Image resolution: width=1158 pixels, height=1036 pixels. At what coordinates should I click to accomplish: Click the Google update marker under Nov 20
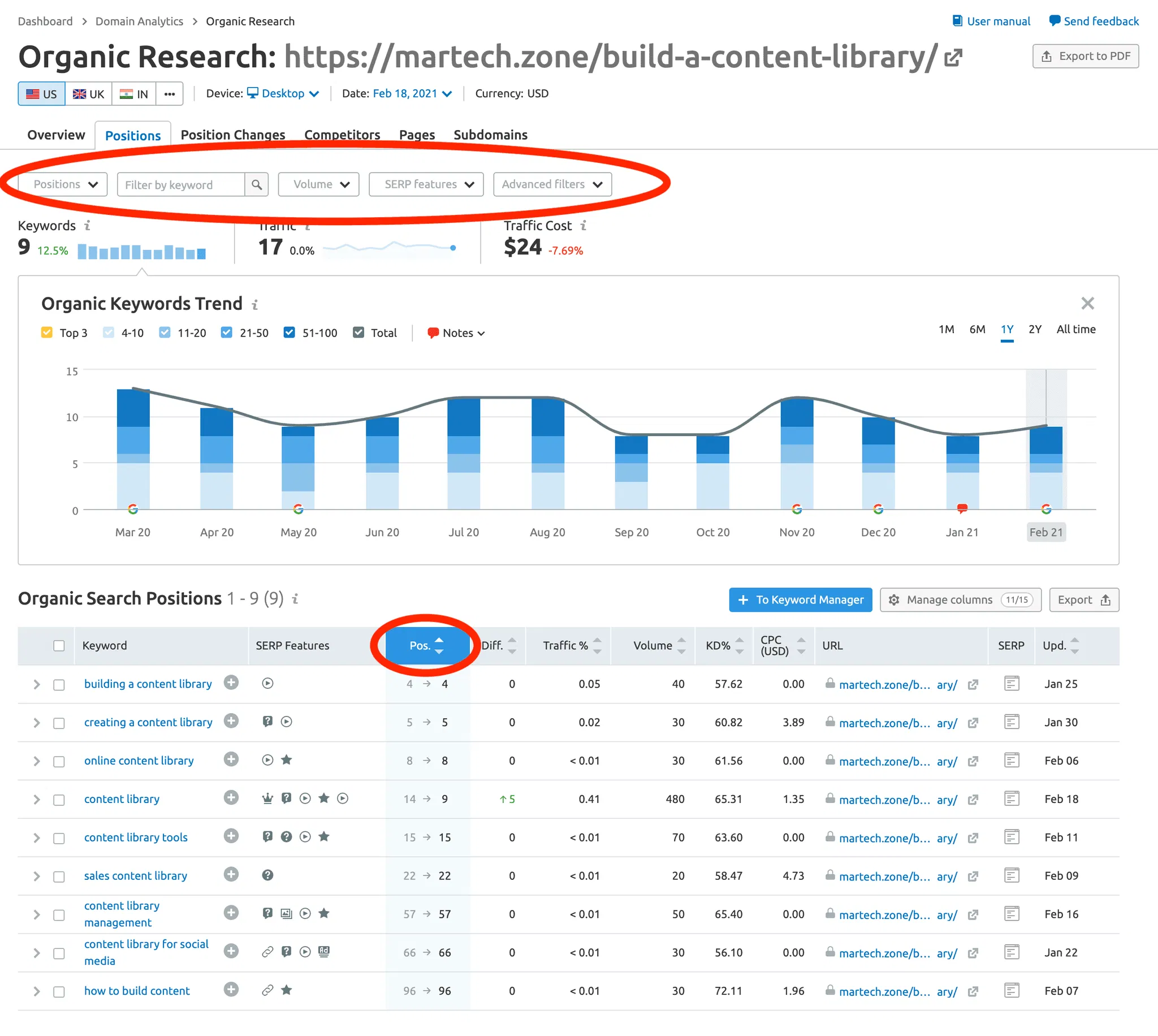tap(796, 509)
